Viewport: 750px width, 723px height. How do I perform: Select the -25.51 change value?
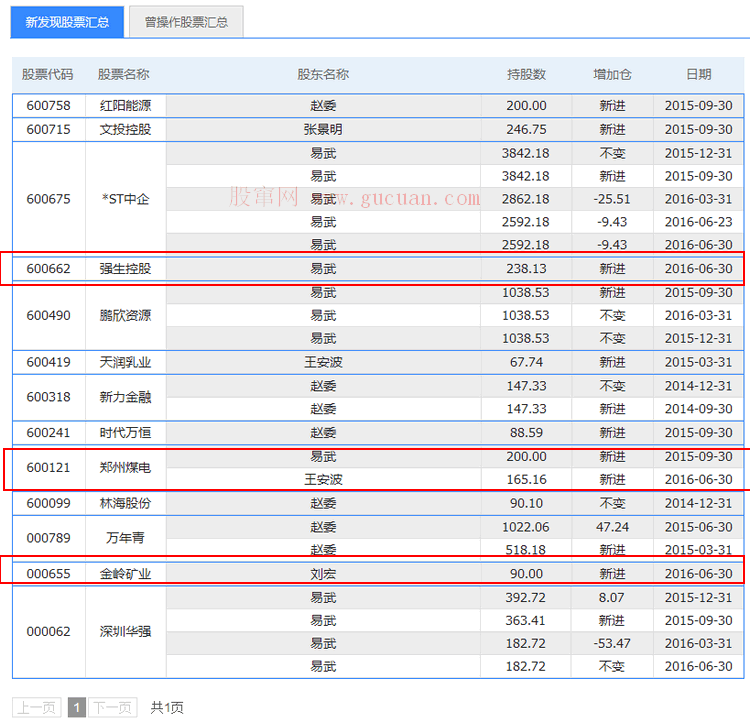click(612, 199)
